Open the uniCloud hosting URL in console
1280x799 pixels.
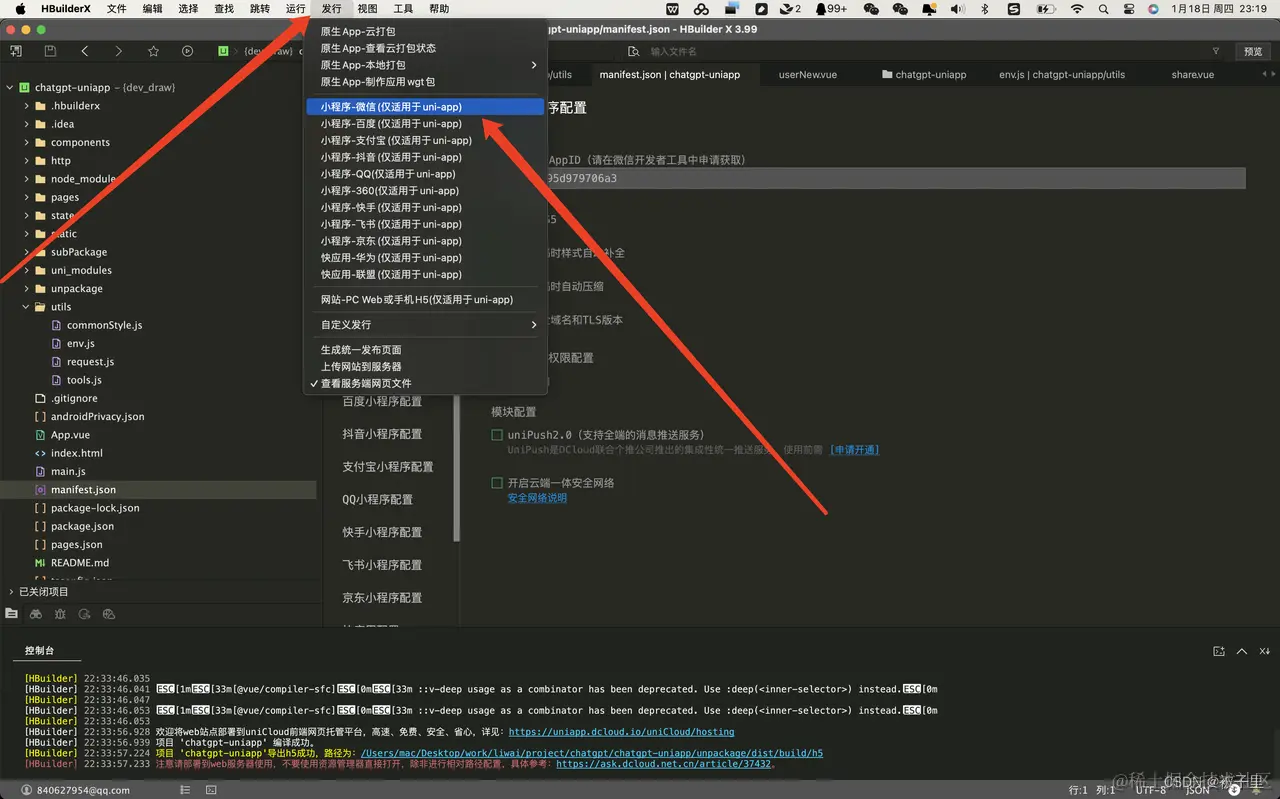coord(621,732)
